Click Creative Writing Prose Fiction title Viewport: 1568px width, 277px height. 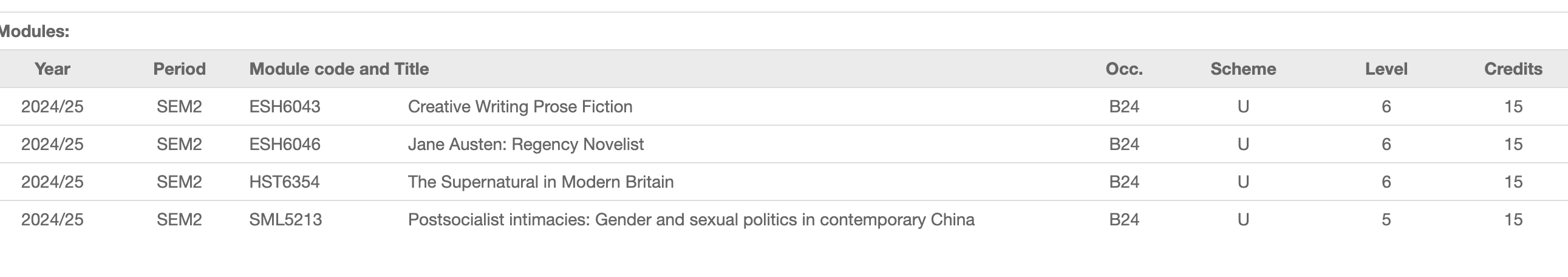coord(520,106)
